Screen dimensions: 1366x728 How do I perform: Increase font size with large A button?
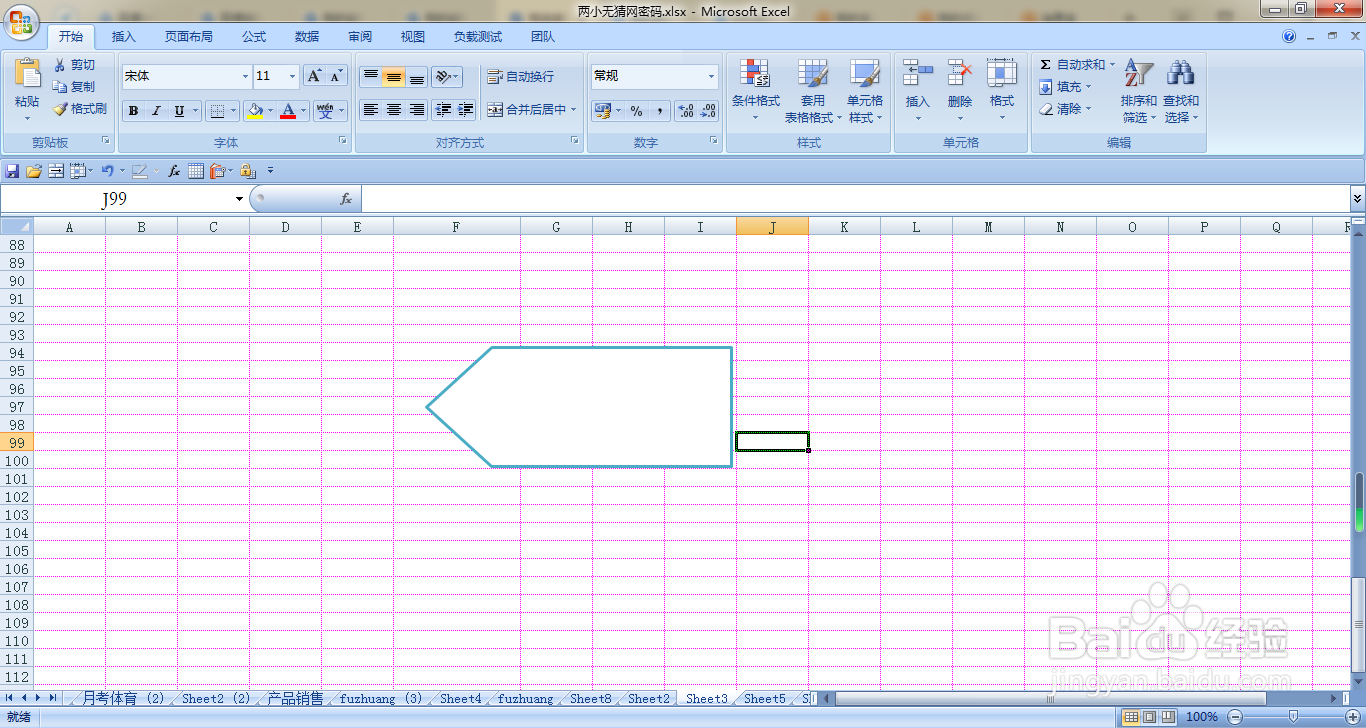[314, 76]
